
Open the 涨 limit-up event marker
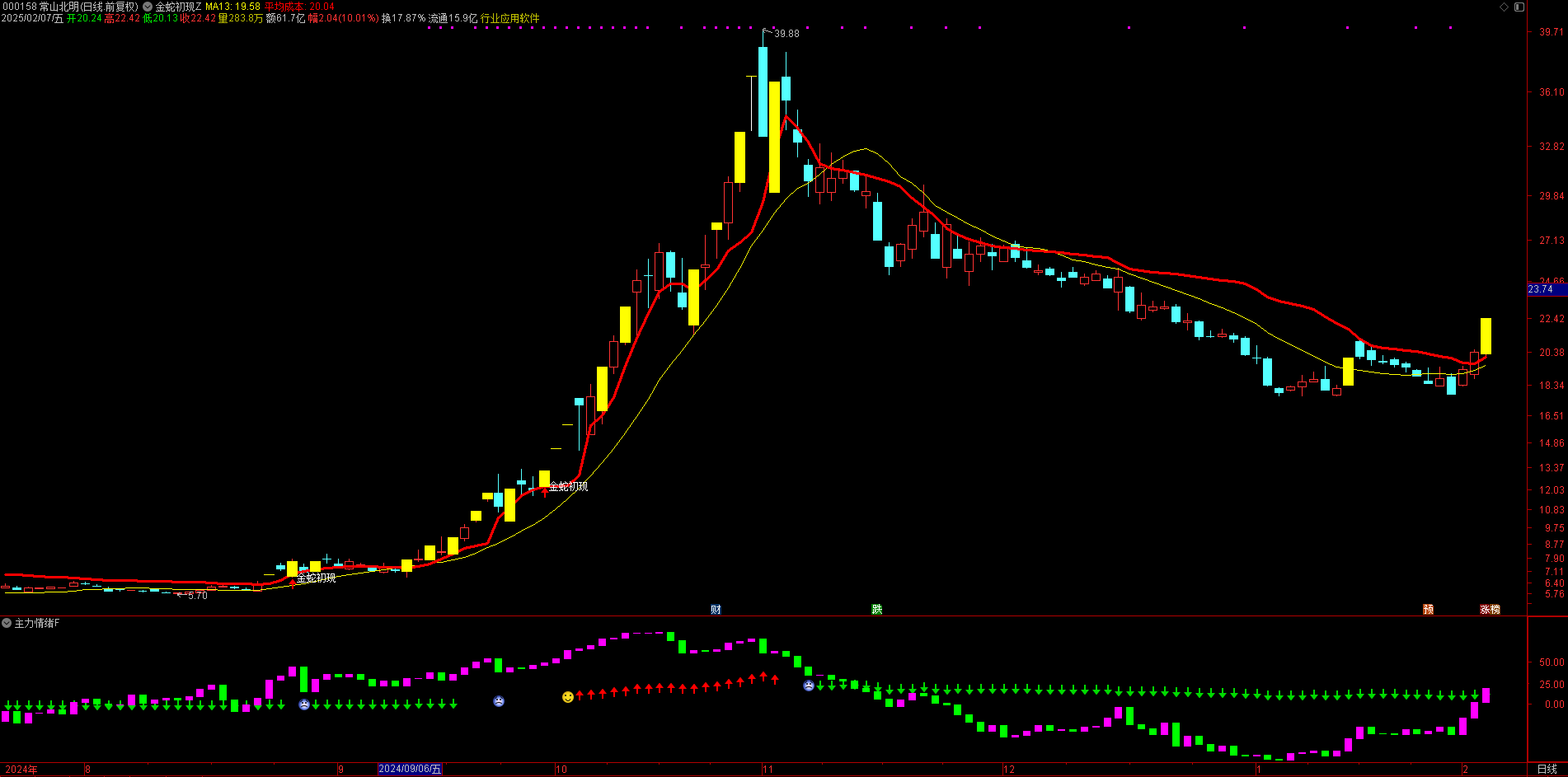[x=1486, y=610]
